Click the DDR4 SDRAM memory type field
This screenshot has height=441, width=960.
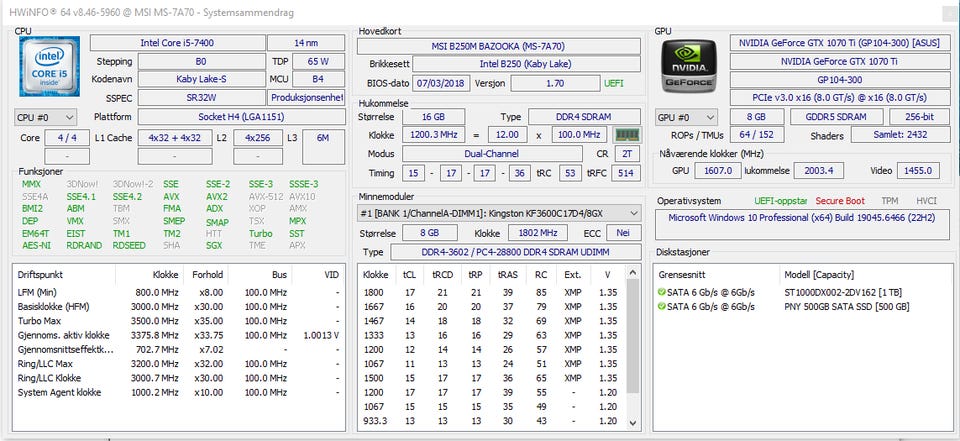(585, 117)
